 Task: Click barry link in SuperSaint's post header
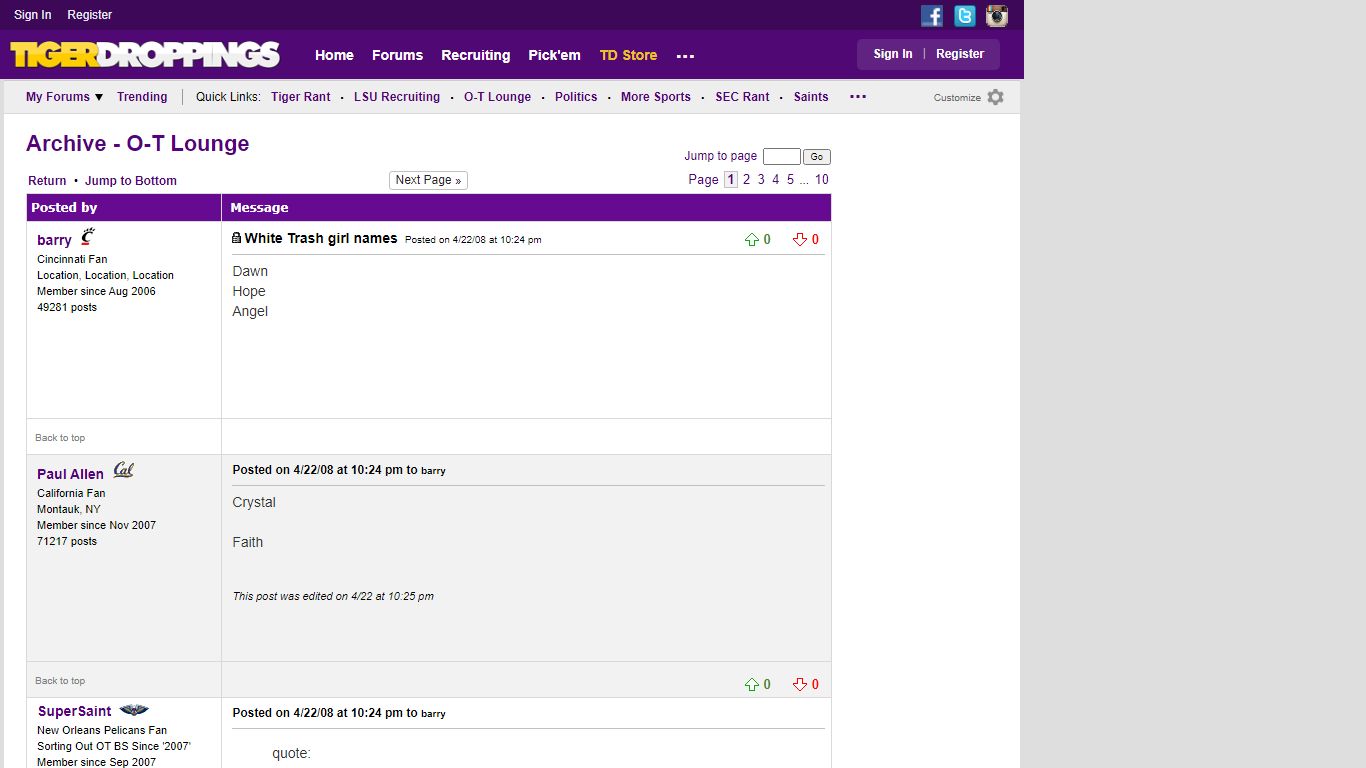(x=433, y=714)
